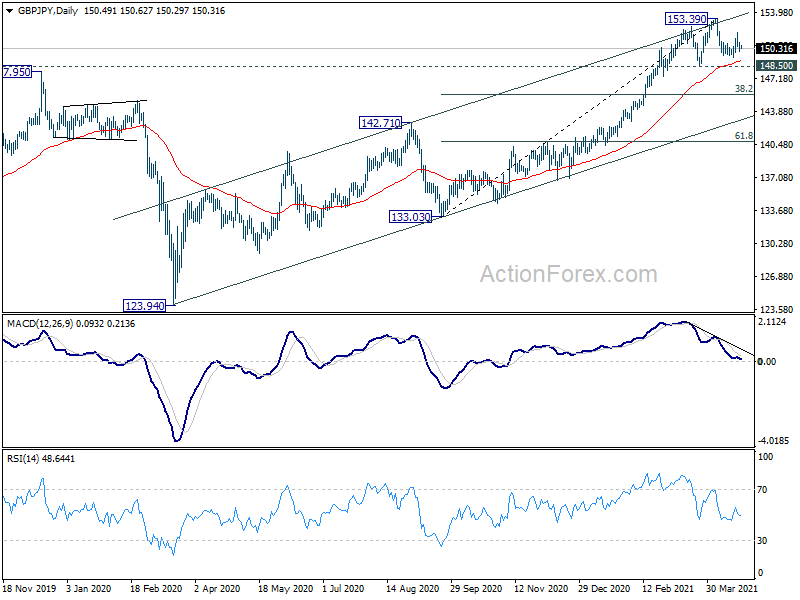Select the 142.710 high price label
The height and width of the screenshot is (600, 800).
[x=381, y=123]
